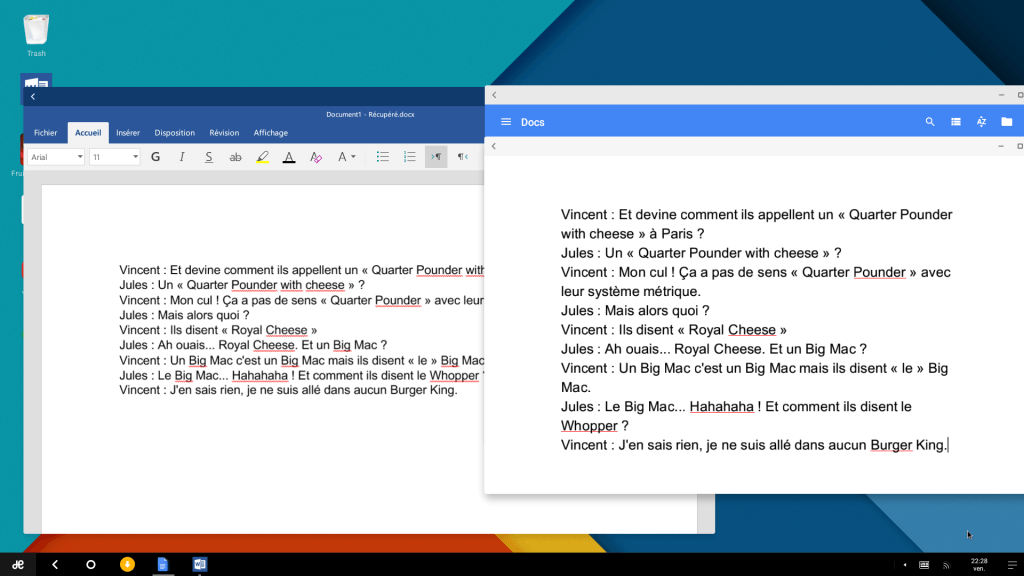
Task: Insert a bulleted list in Word
Action: (x=383, y=157)
